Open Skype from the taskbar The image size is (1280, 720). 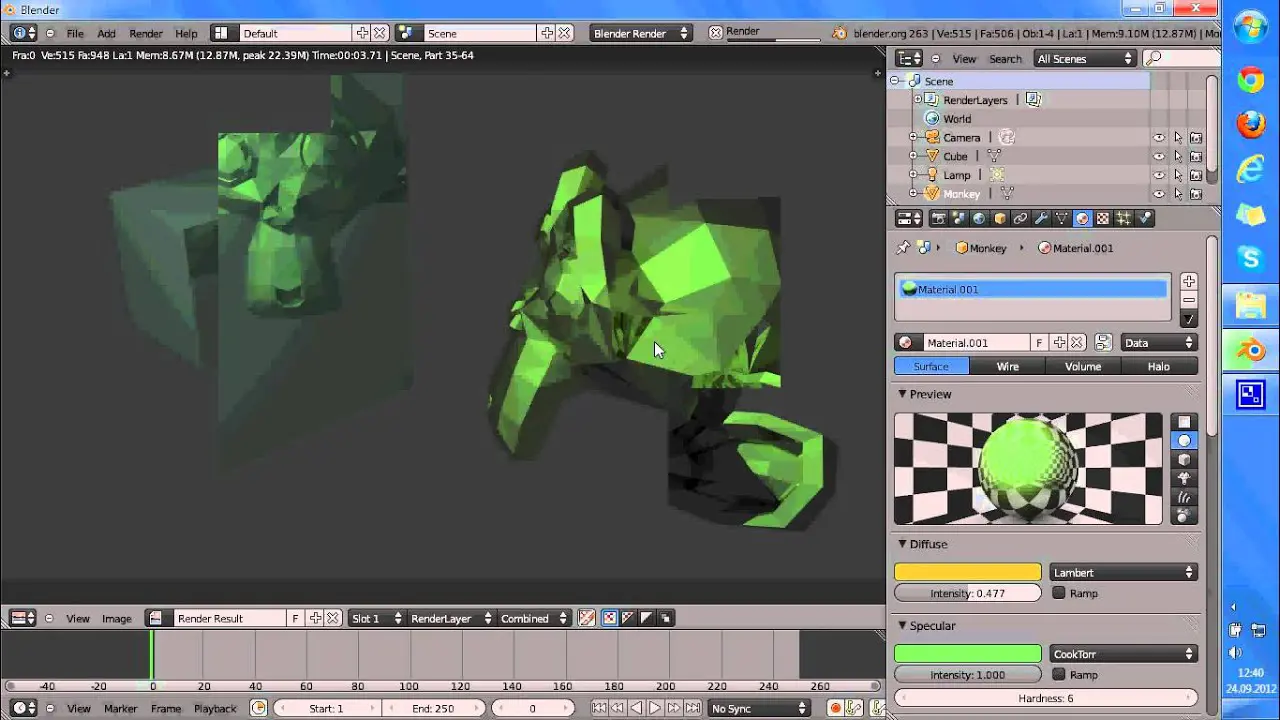1251,259
